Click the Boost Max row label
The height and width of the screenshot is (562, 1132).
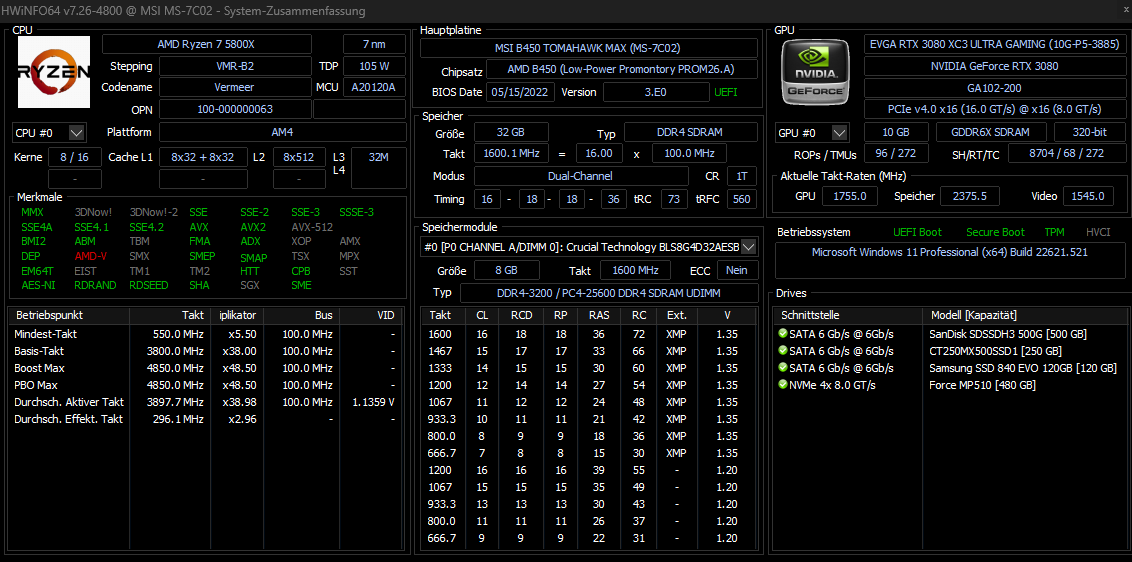coord(39,368)
